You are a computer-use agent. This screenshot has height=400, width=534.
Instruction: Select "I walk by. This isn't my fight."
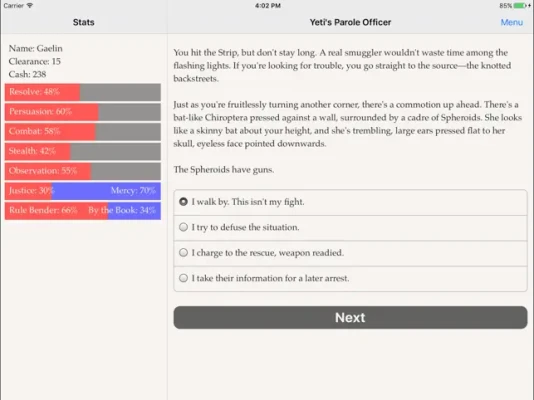coord(350,202)
